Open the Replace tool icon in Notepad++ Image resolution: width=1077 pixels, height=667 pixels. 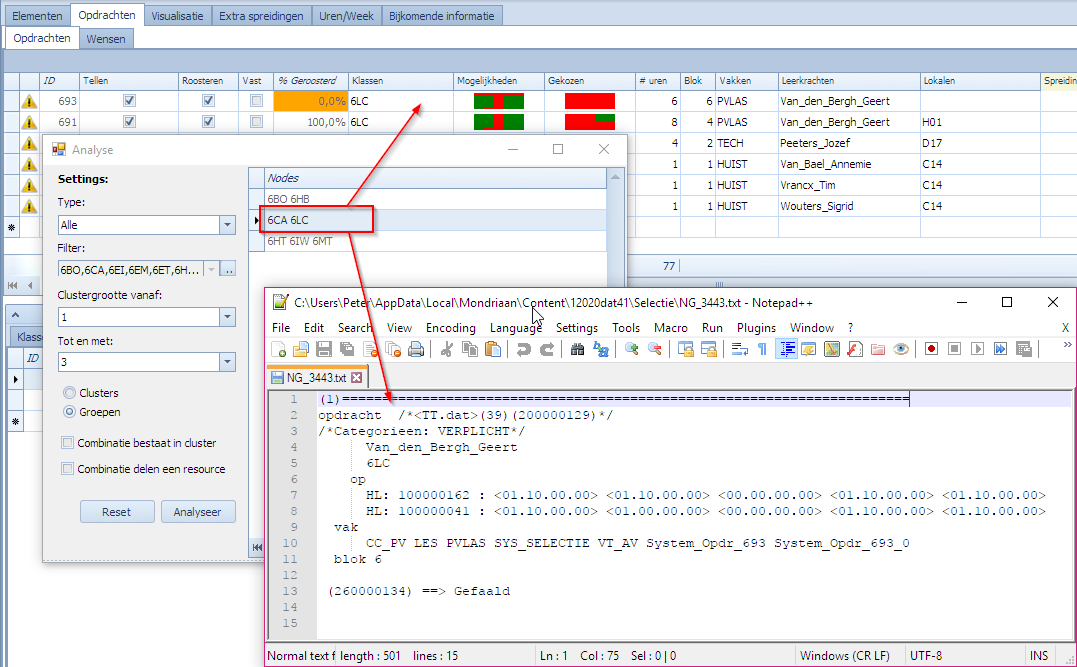point(601,350)
